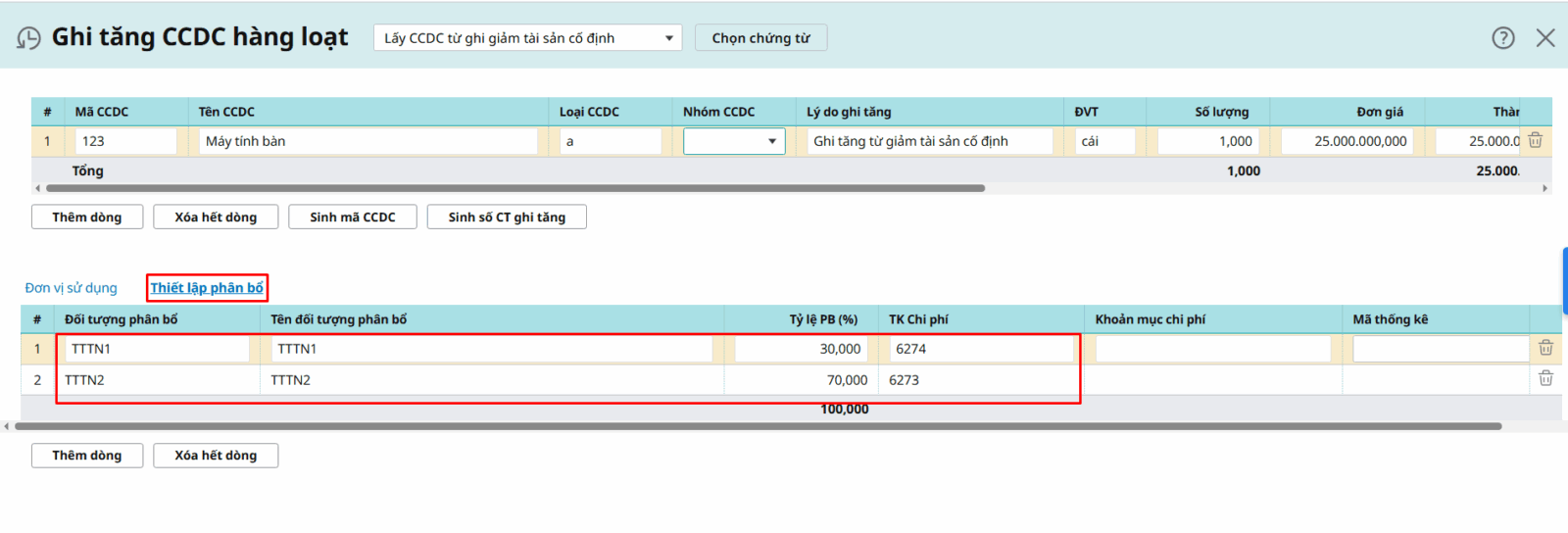Click Sinh số CT ghi tăng button
The image size is (1568, 533).
click(x=507, y=218)
